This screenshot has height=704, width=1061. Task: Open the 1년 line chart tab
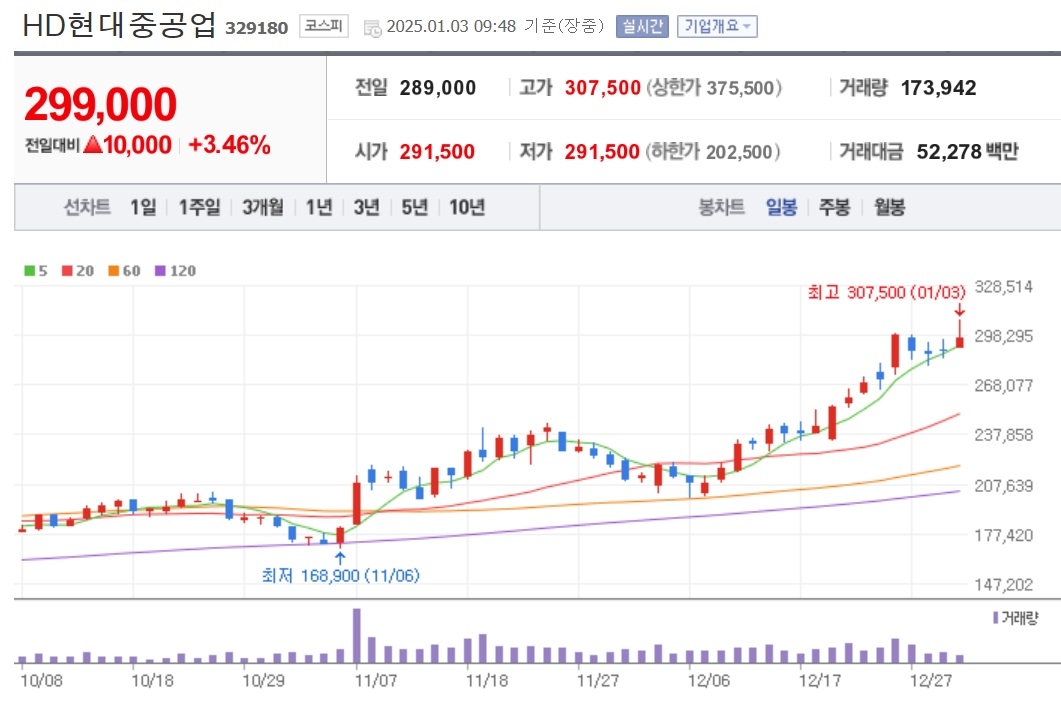(x=319, y=207)
